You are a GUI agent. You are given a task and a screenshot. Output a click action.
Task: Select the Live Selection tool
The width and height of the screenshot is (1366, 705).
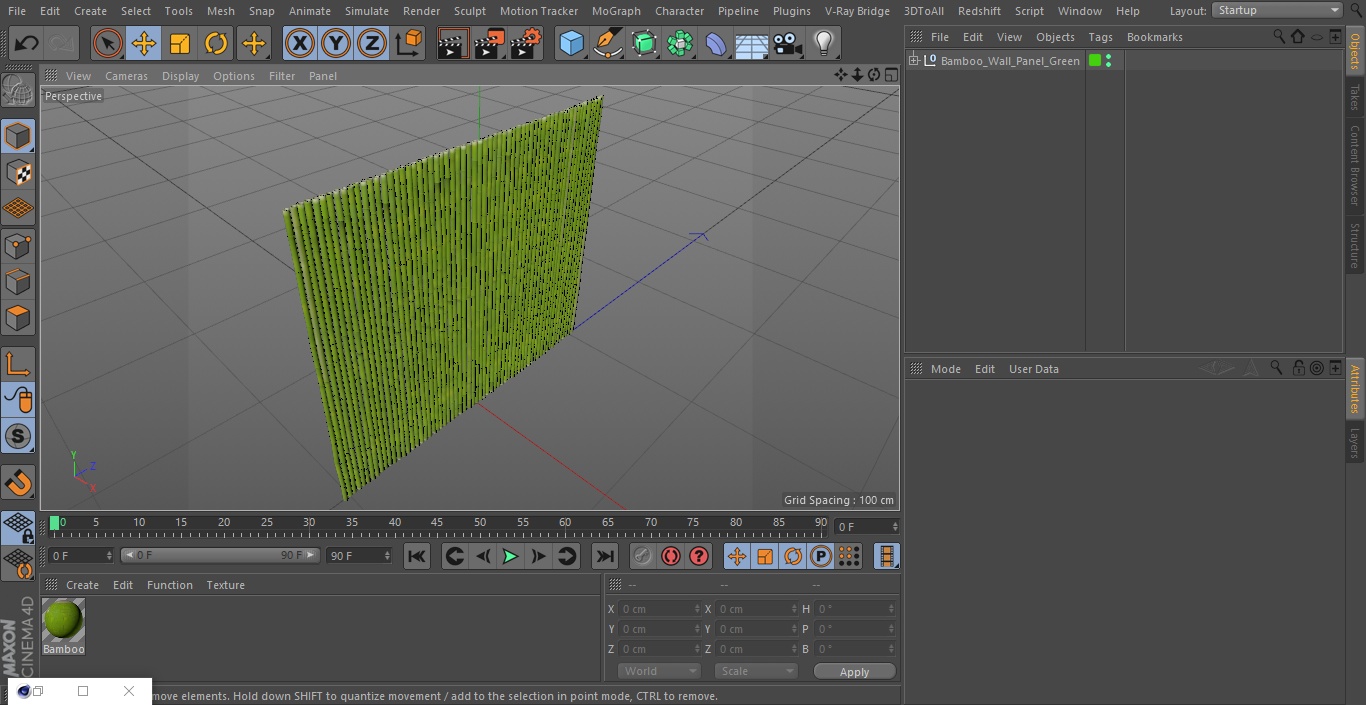pyautogui.click(x=108, y=44)
